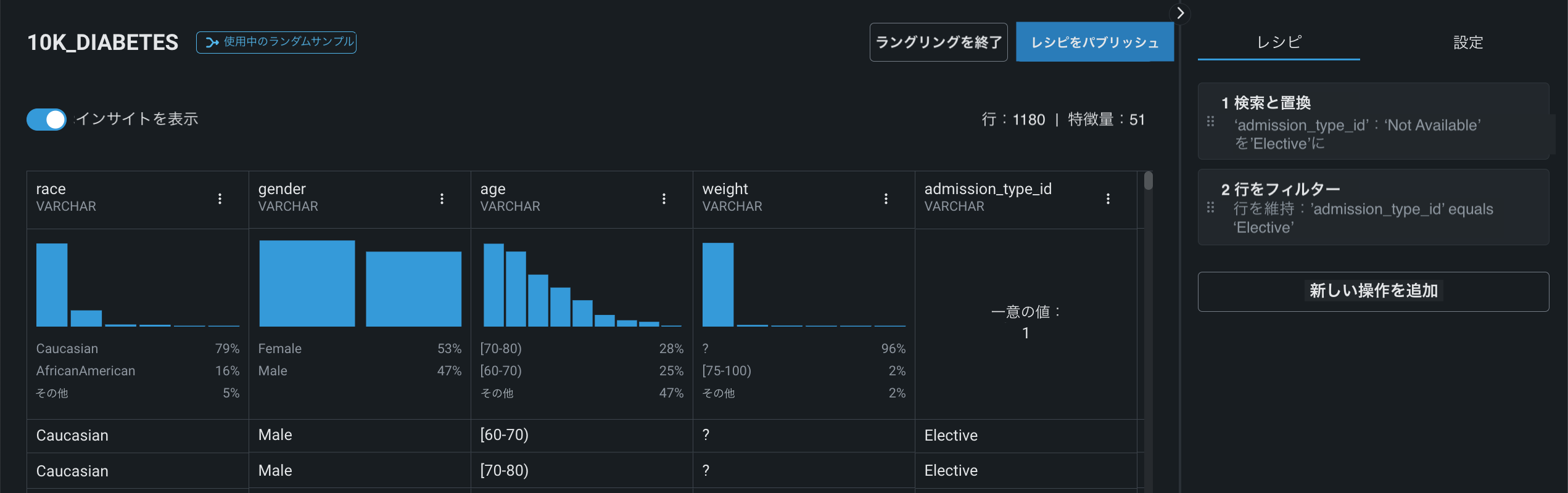This screenshot has width=1568, height=493.
Task: Grab the drag handle of recipe step 1
Action: click(x=1210, y=121)
